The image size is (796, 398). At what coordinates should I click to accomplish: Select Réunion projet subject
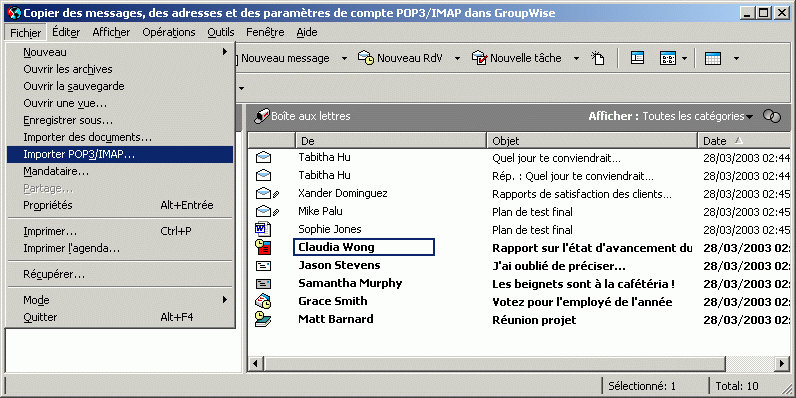534,320
